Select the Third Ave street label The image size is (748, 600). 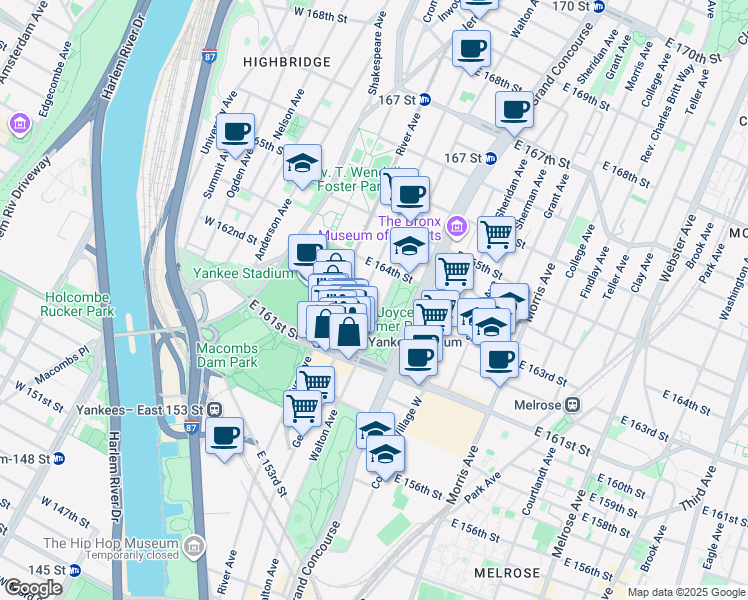(697, 489)
